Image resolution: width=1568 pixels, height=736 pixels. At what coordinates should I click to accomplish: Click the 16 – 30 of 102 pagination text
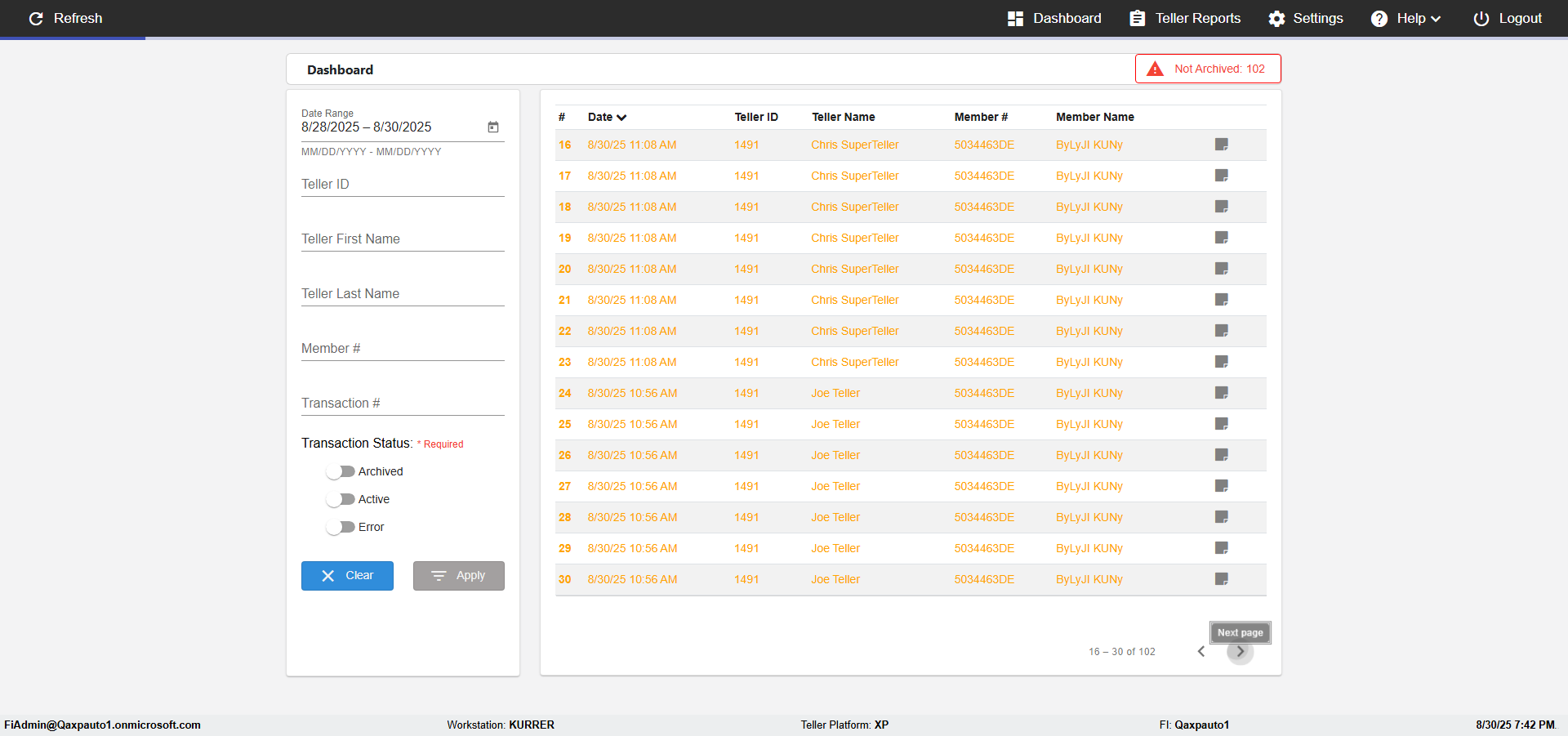tap(1122, 652)
